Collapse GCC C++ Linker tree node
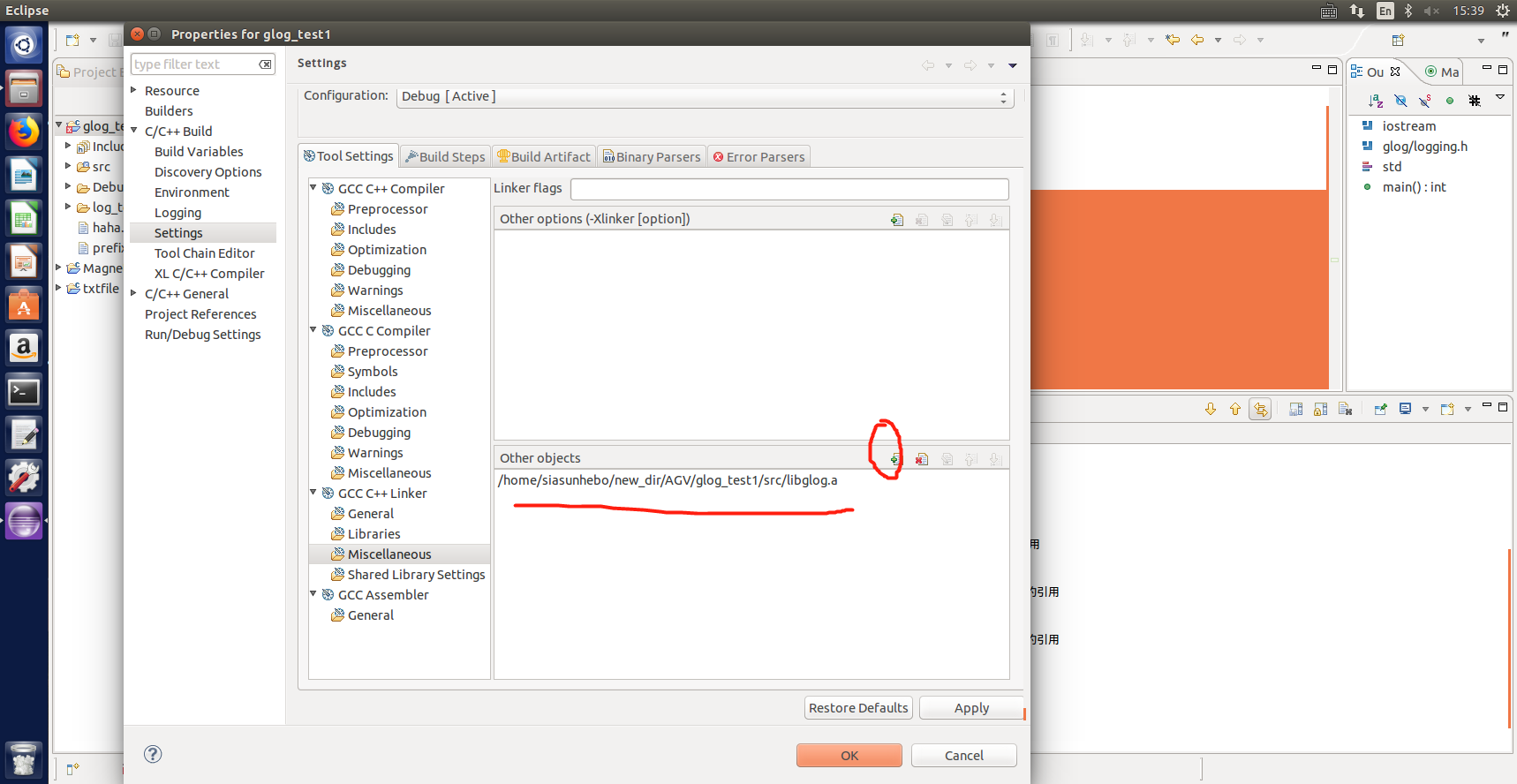Viewport: 1517px width, 784px height. coord(313,493)
